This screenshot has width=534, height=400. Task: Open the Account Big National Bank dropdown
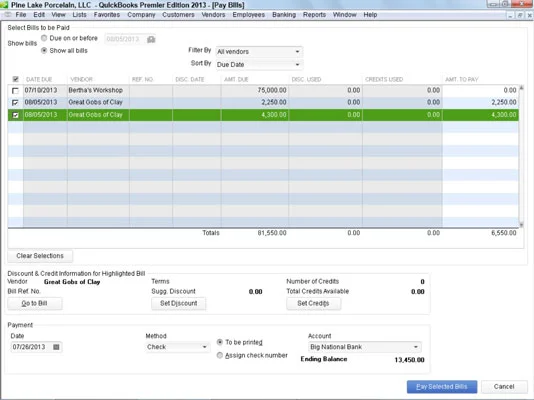tap(364, 347)
